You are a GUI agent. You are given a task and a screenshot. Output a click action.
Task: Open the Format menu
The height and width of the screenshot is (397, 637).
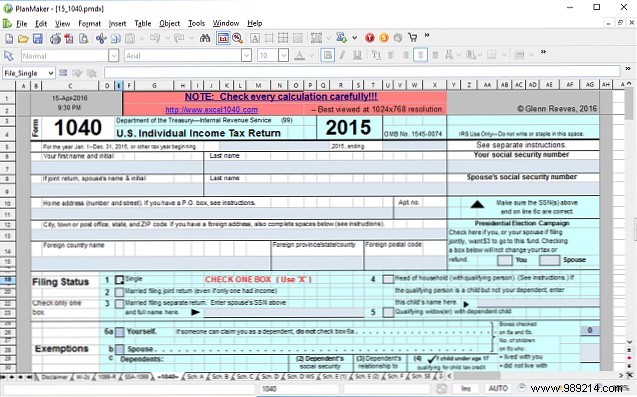pos(89,24)
